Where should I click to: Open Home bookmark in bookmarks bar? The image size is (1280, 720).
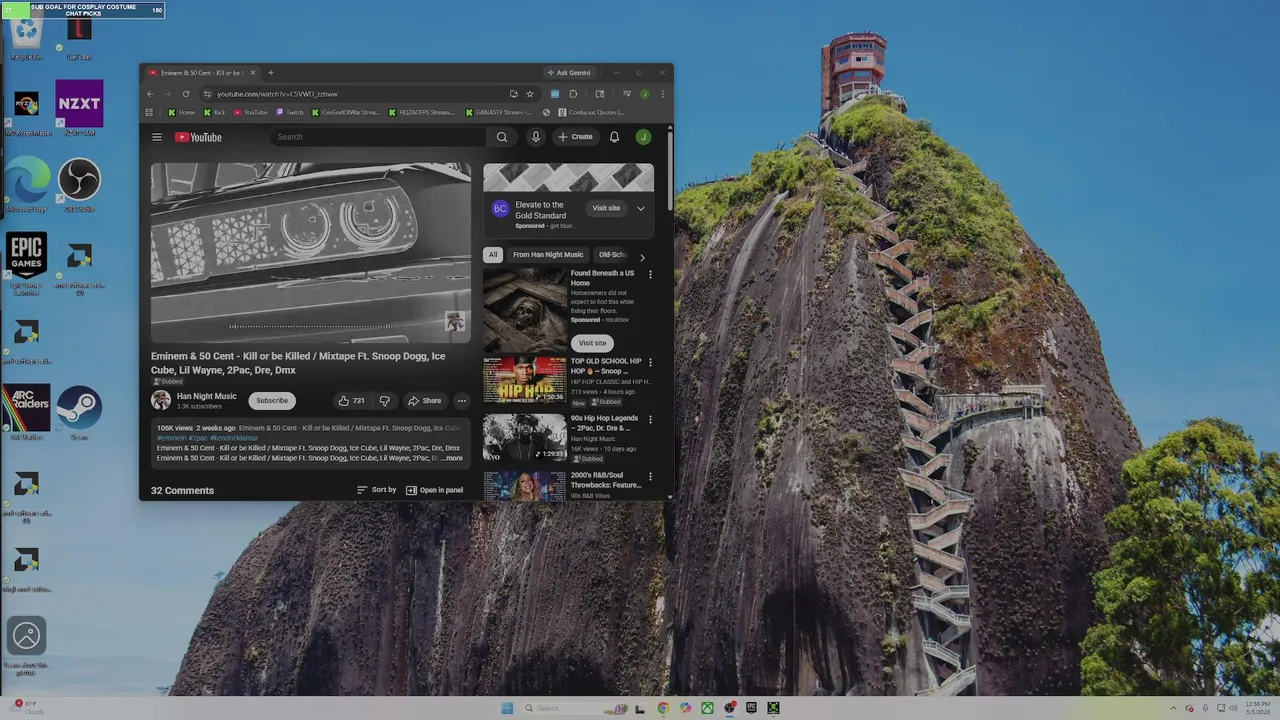[x=182, y=112]
